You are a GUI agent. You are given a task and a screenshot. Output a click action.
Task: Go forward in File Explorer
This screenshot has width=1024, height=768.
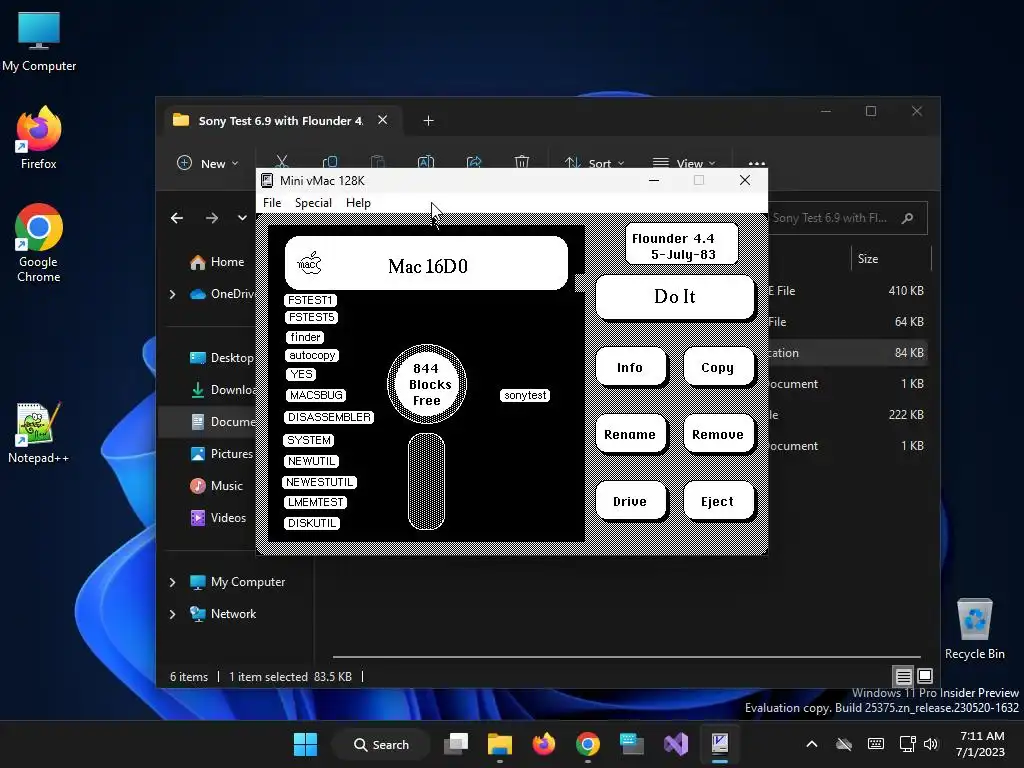pyautogui.click(x=212, y=218)
